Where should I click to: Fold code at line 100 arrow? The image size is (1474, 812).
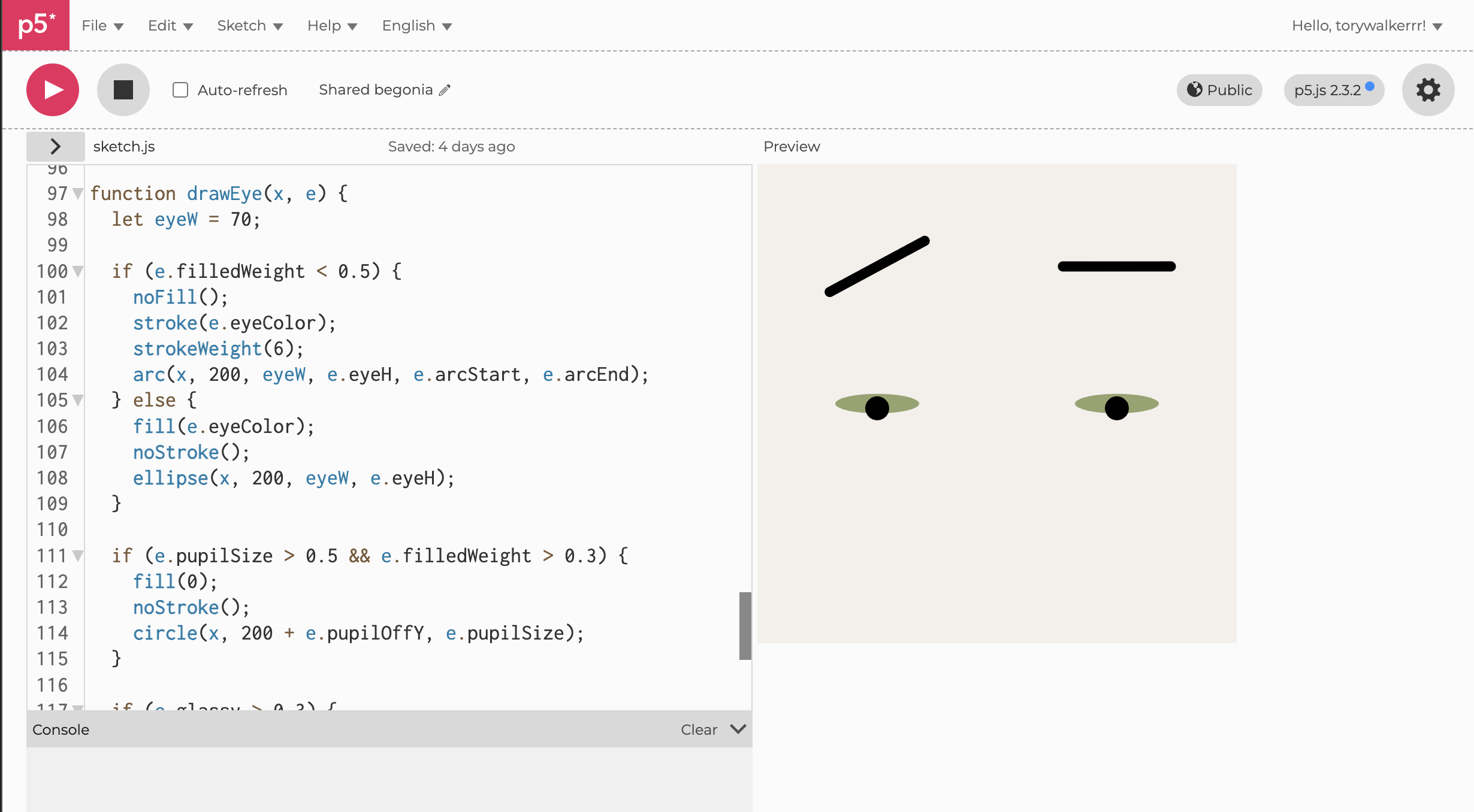(77, 271)
